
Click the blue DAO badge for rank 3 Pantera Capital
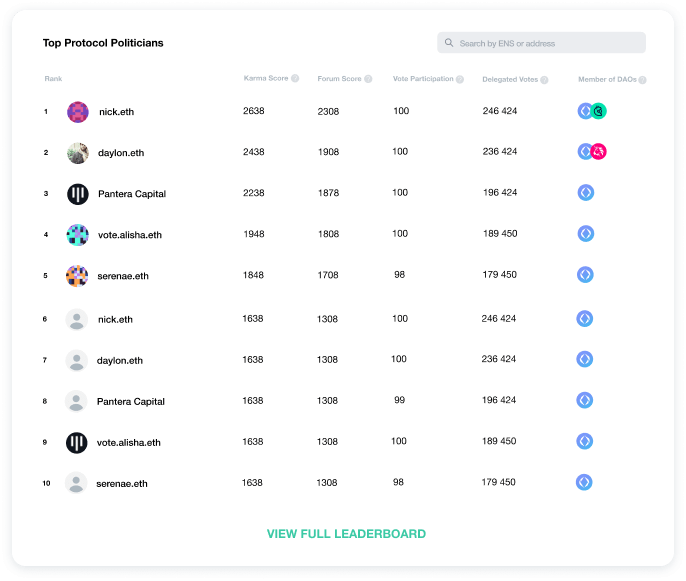(586, 193)
